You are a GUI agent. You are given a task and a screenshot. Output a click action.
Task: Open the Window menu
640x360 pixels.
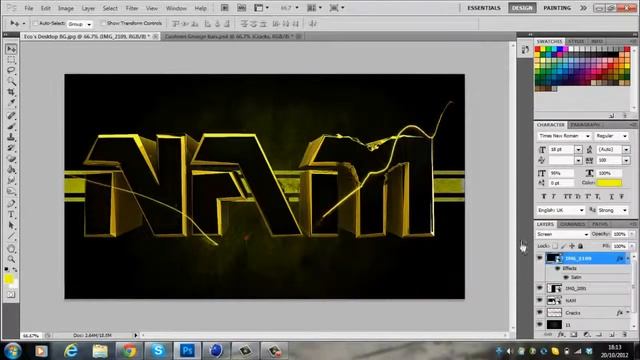176,8
